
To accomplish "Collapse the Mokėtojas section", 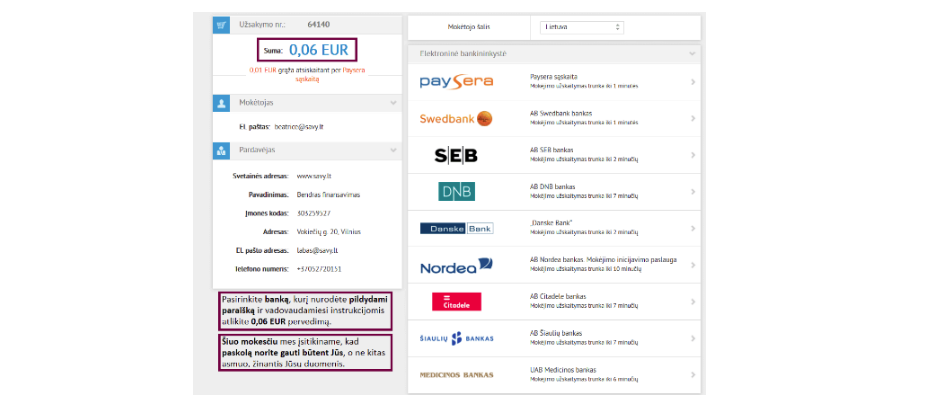I will [x=393, y=103].
